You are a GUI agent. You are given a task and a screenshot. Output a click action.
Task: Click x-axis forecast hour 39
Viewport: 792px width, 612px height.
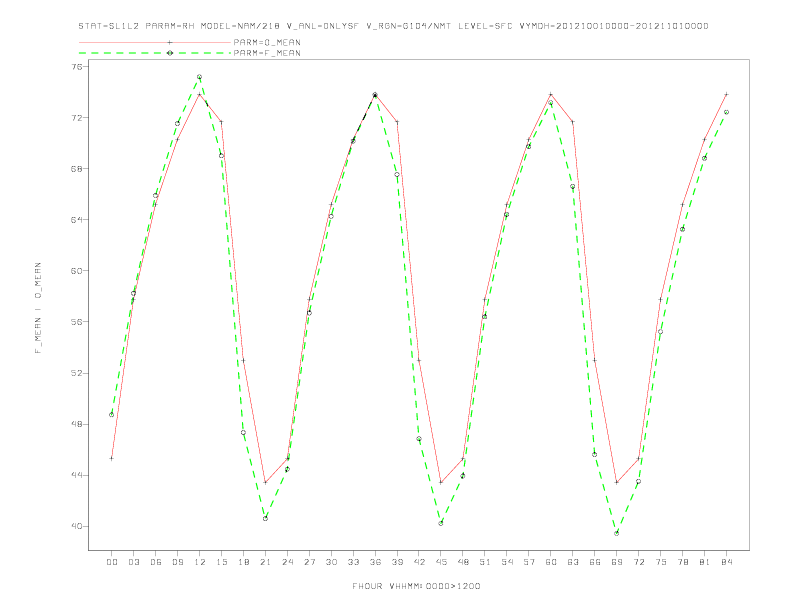[397, 562]
